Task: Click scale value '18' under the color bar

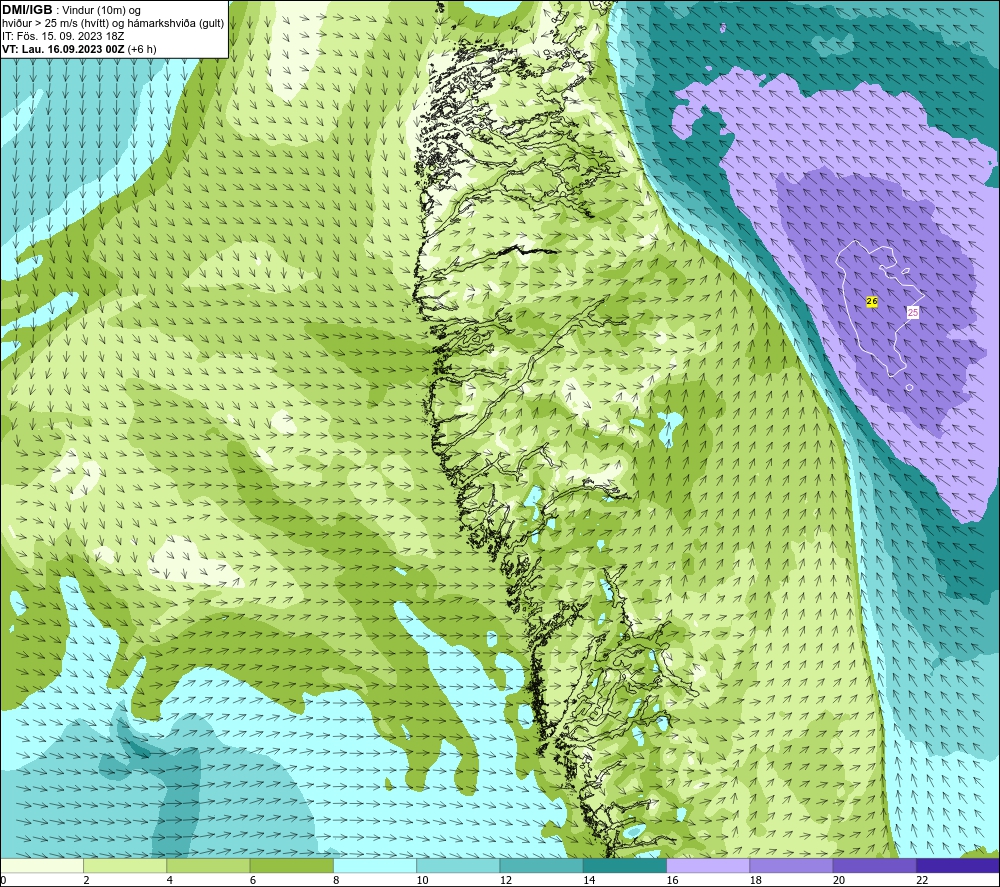Action: coord(755,880)
